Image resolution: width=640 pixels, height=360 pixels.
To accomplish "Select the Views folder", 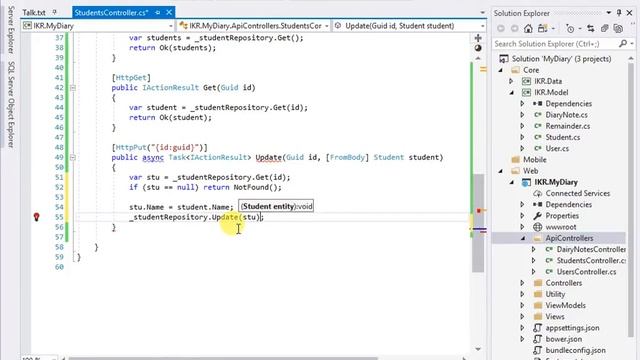I will coord(555,317).
